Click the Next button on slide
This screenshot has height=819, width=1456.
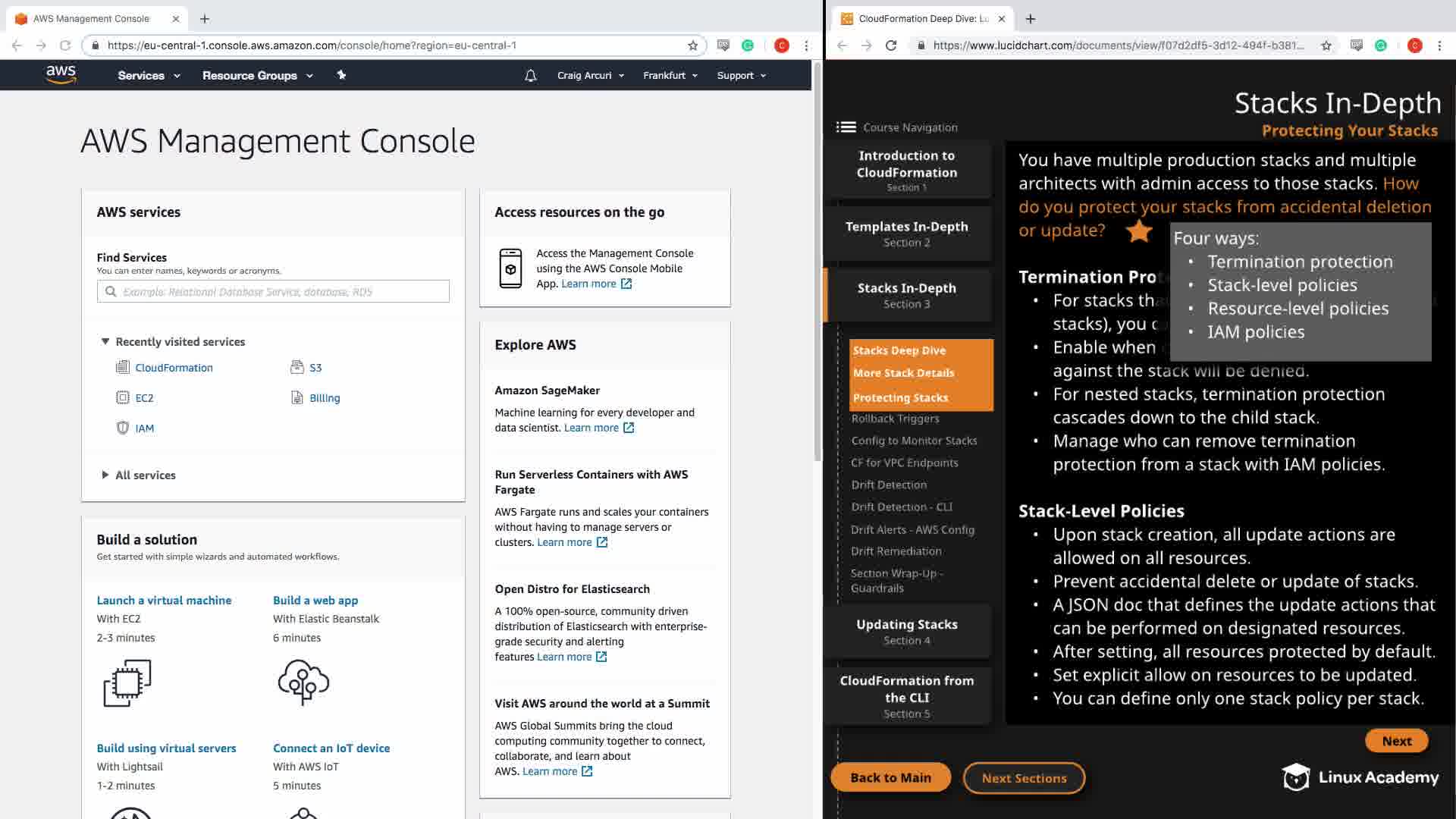point(1396,741)
